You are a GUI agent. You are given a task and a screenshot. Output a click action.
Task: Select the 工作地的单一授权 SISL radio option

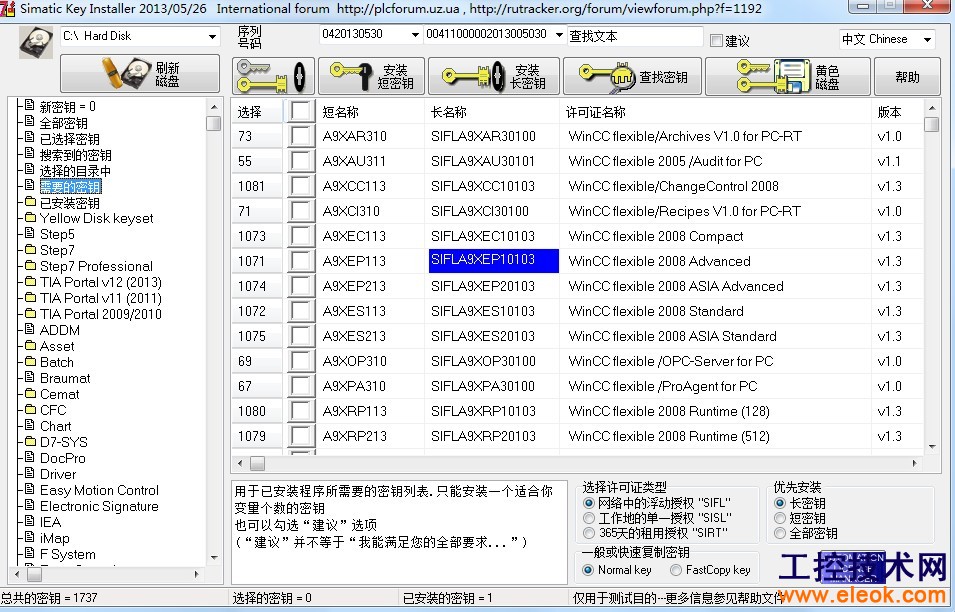(588, 518)
